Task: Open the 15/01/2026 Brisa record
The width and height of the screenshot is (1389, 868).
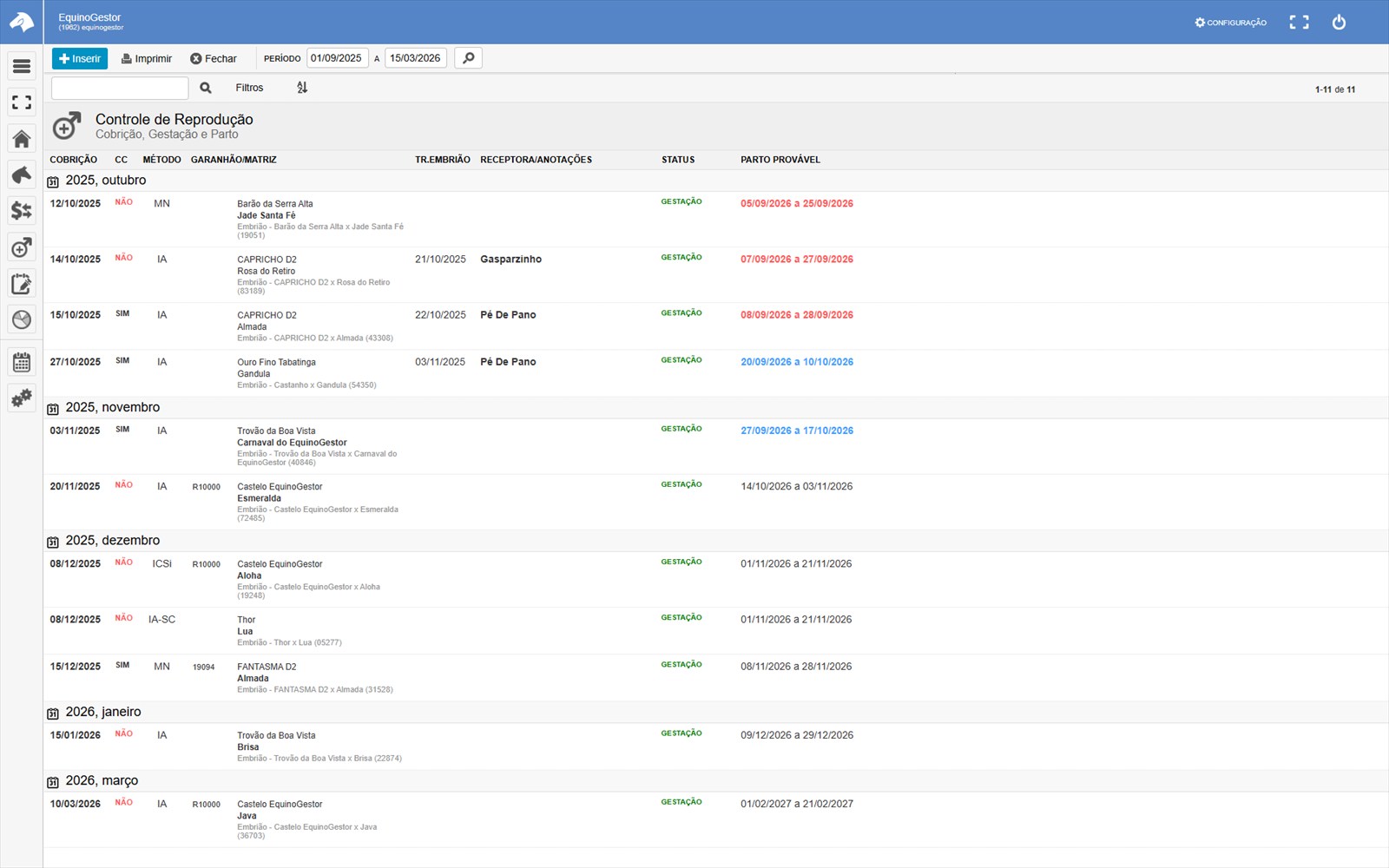Action: [715, 746]
